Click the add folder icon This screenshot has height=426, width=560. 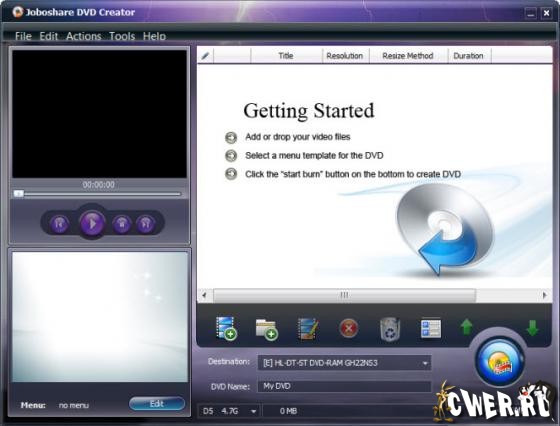[x=267, y=329]
